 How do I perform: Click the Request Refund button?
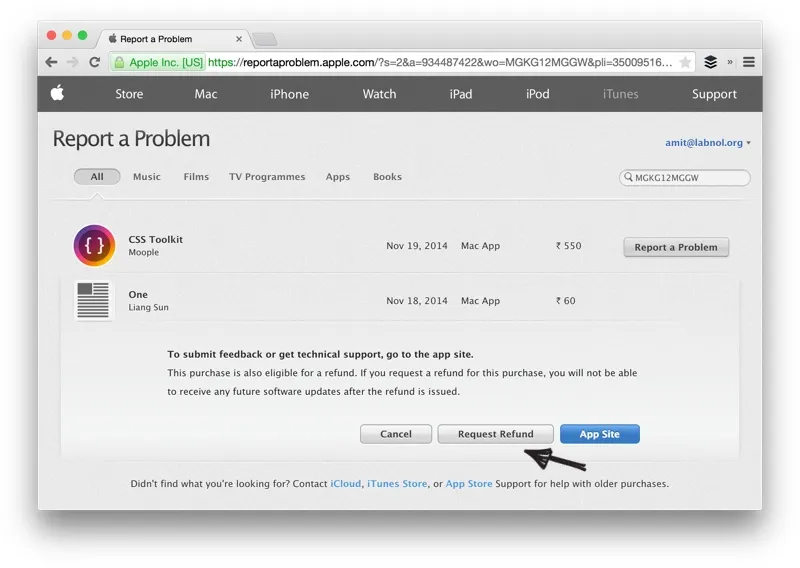pos(495,434)
